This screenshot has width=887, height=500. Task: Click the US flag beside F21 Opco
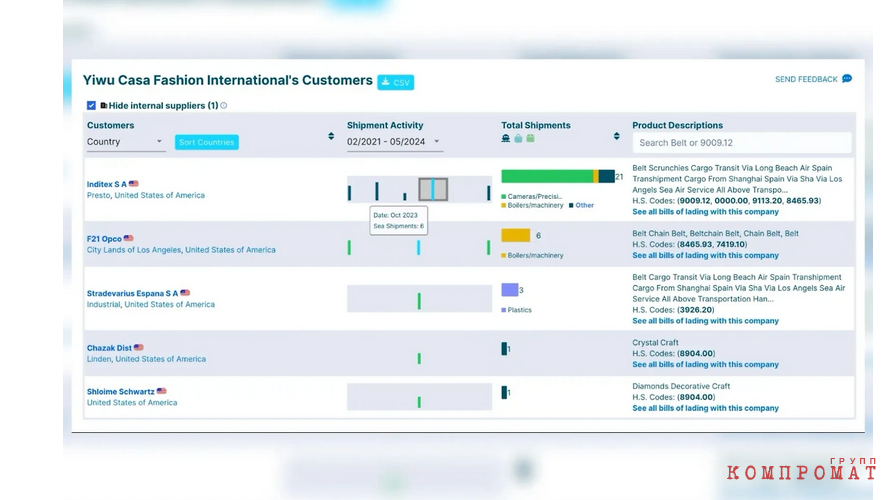click(x=128, y=238)
